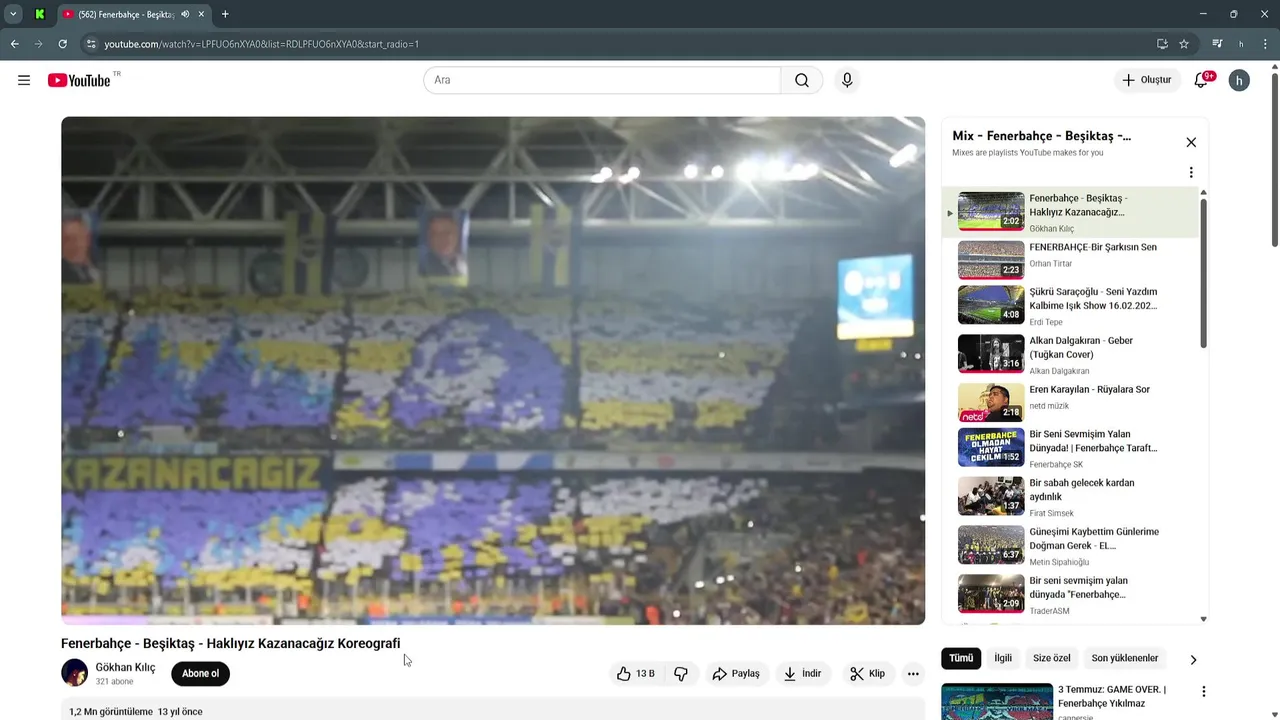This screenshot has height=720, width=1280.
Task: Open Gökhan Kılıç channel name link
Action: pos(125,667)
